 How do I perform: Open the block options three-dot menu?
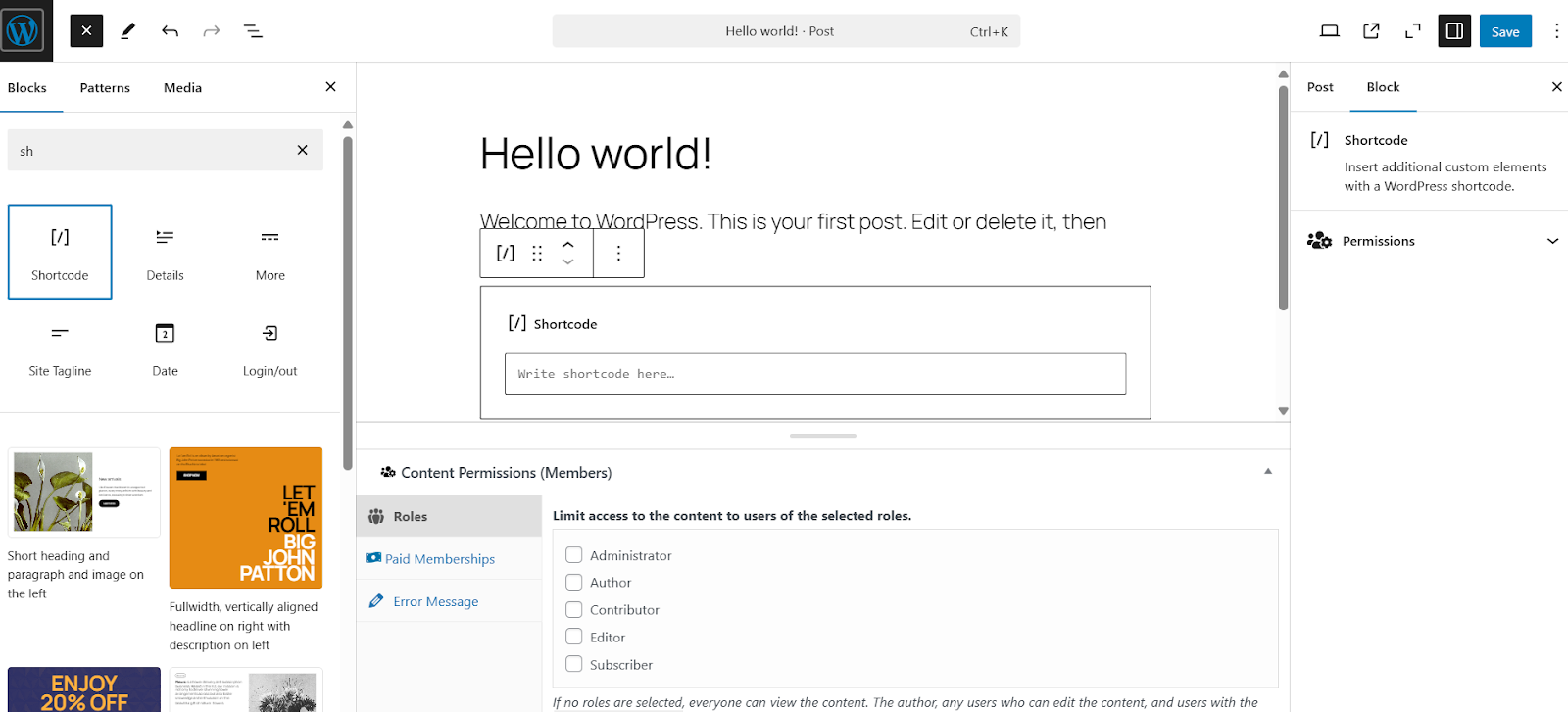pos(618,254)
